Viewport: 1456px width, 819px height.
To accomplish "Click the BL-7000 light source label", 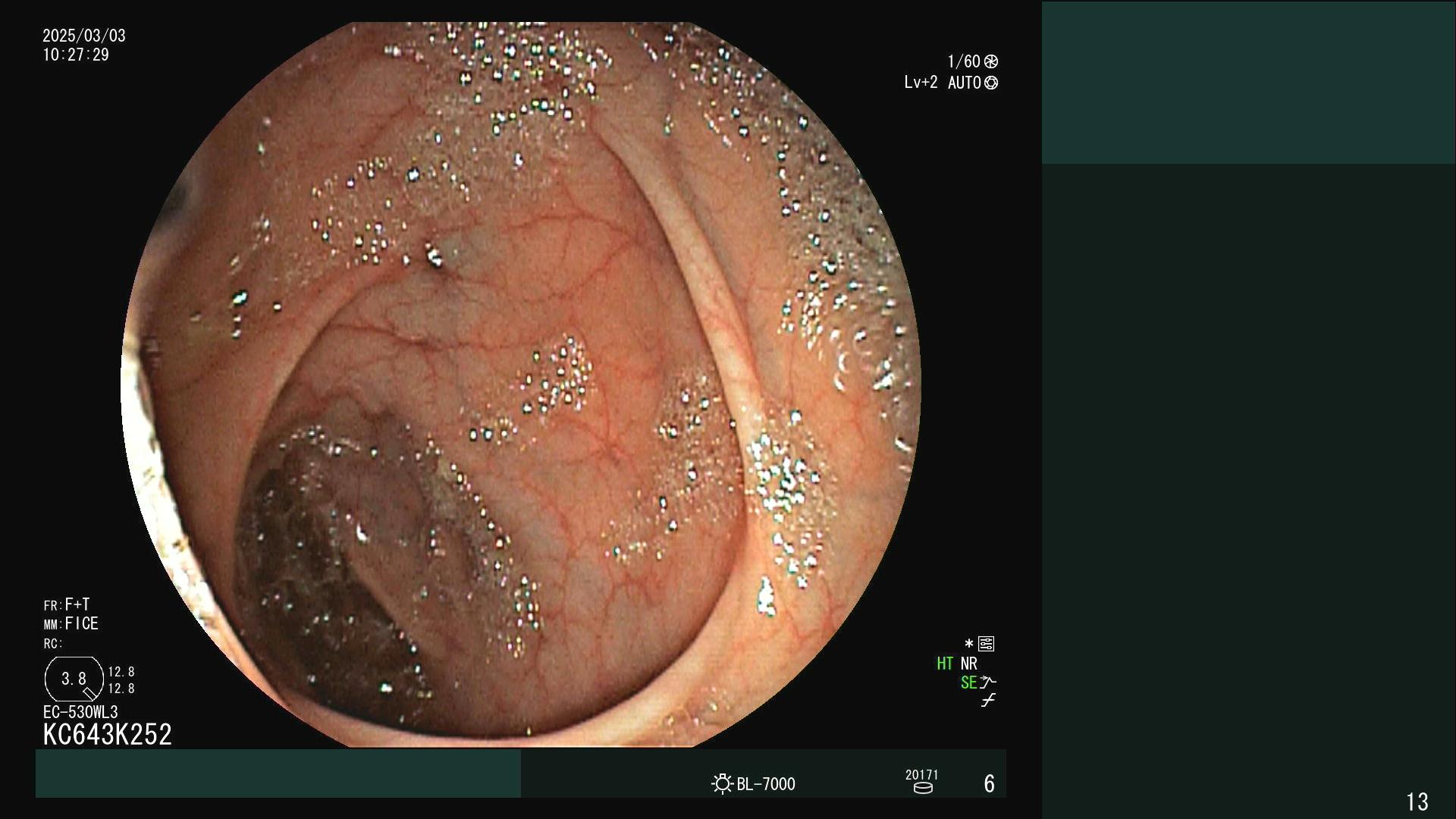I will 766,784.
